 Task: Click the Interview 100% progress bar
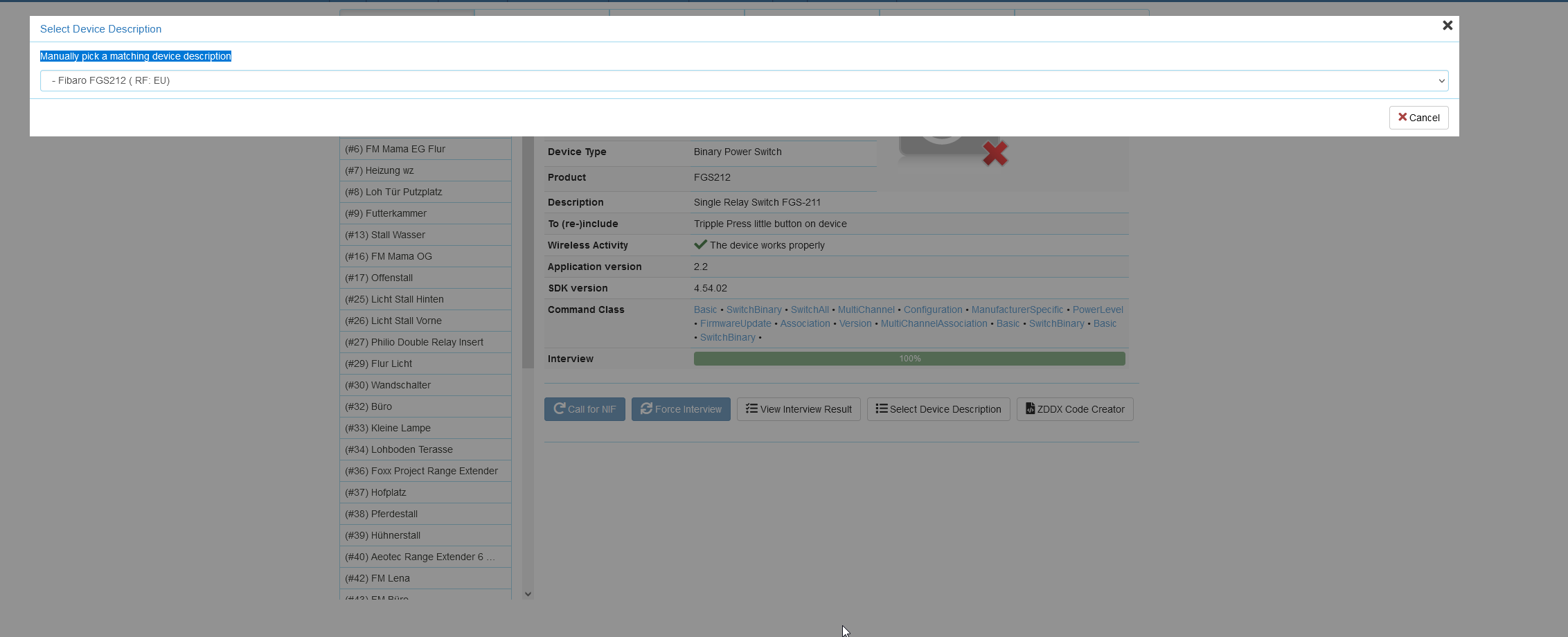(909, 359)
